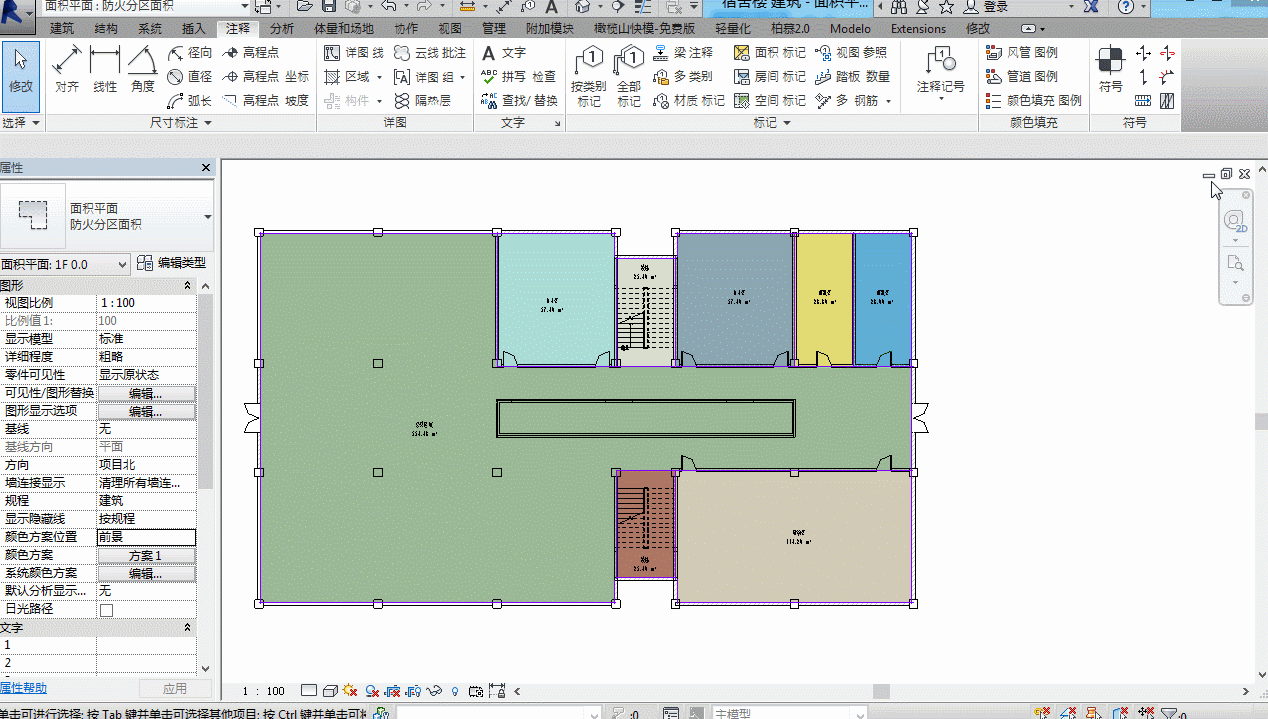
Task: Run the 拼写检查 spell check tool
Action: [x=518, y=76]
